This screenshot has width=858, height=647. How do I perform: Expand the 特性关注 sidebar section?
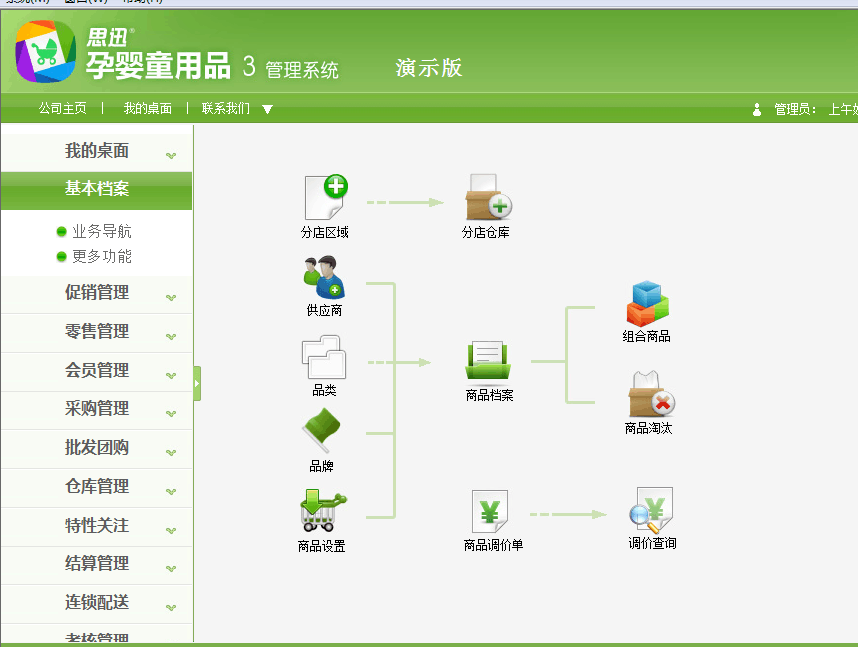pyautogui.click(x=96, y=526)
